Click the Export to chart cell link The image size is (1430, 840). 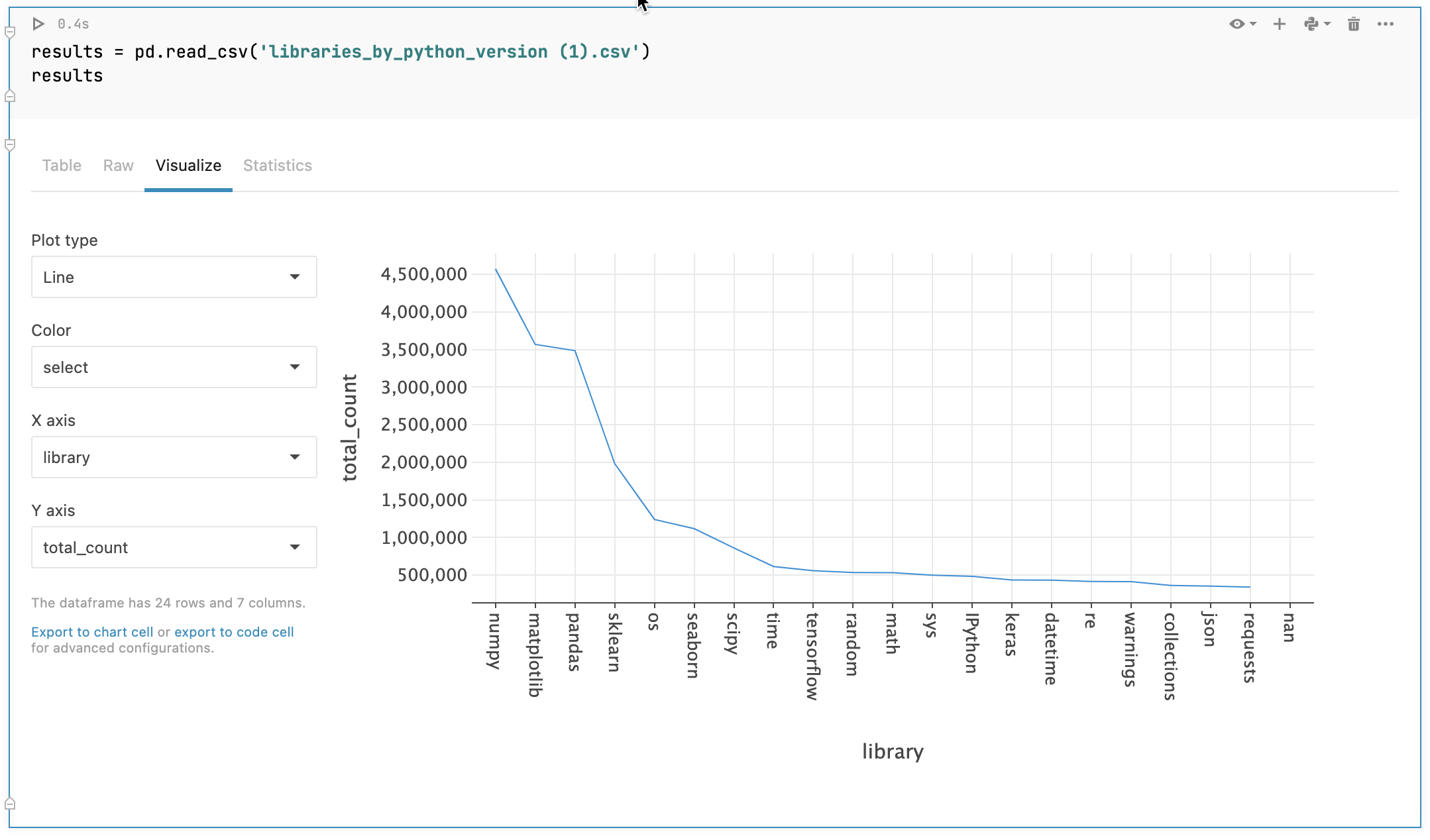pos(91,631)
